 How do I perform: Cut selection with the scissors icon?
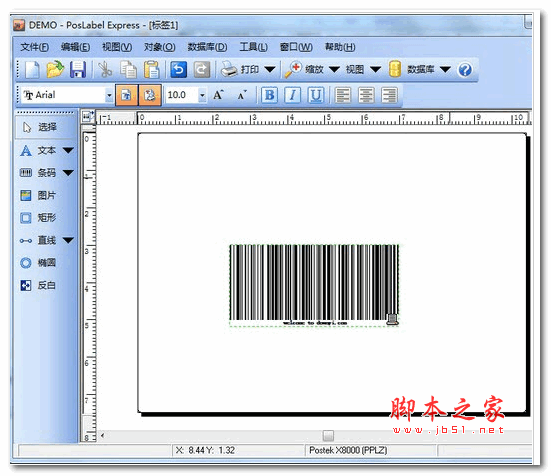tap(104, 70)
